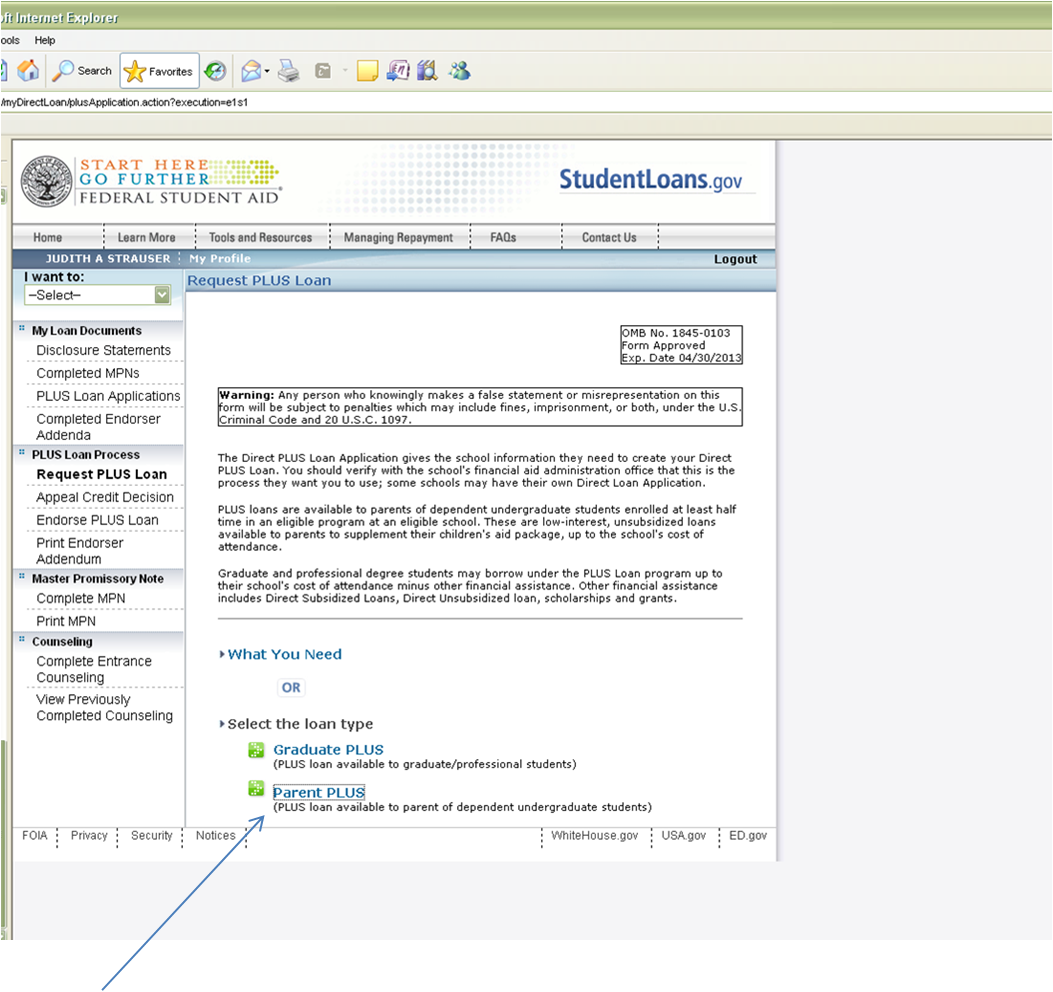The image size is (1053, 992).
Task: Click the Logout link
Action: [x=735, y=259]
